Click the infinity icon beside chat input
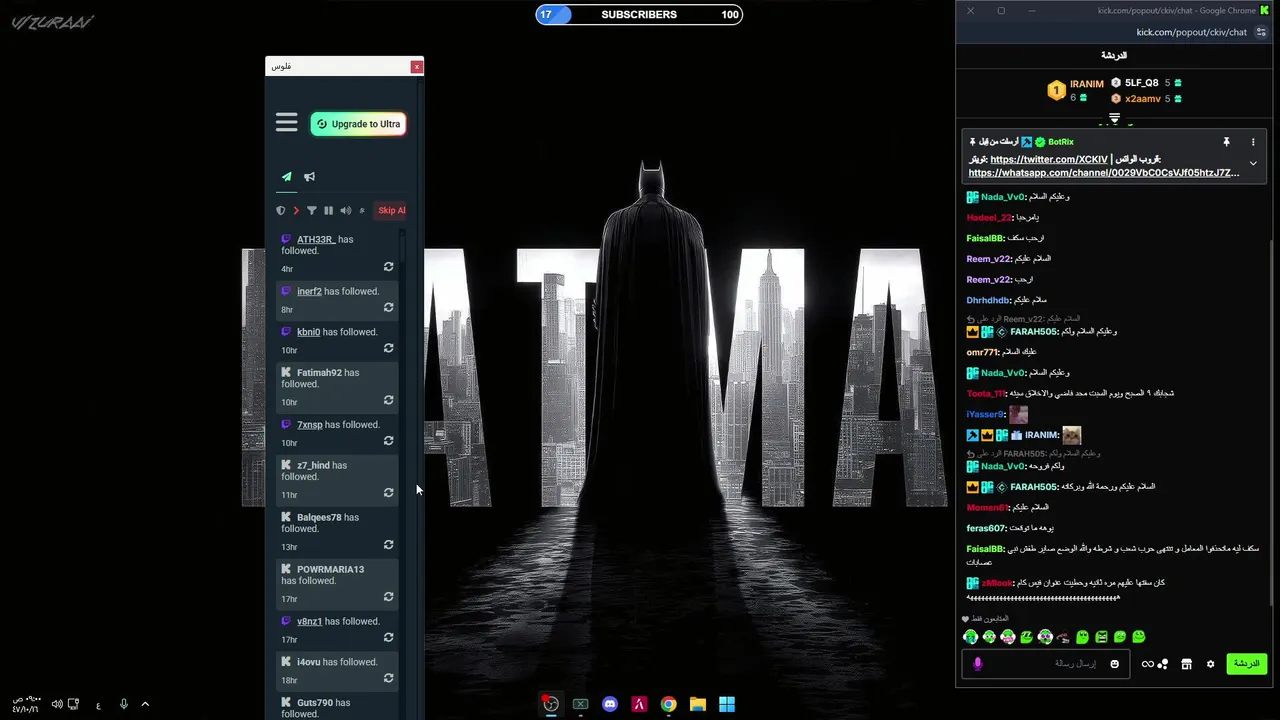Screen dimensions: 1280x720 tap(1148, 664)
